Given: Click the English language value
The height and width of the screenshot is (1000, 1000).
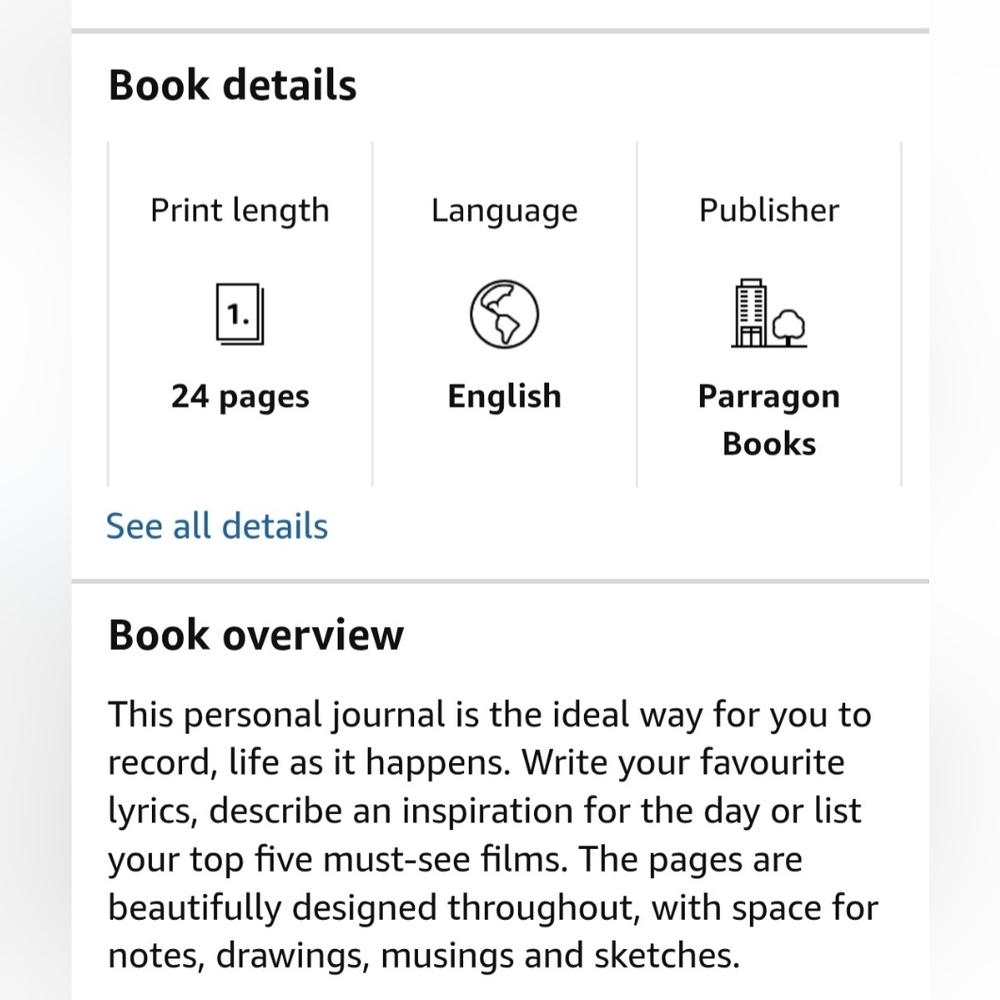Looking at the screenshot, I should click(x=504, y=397).
